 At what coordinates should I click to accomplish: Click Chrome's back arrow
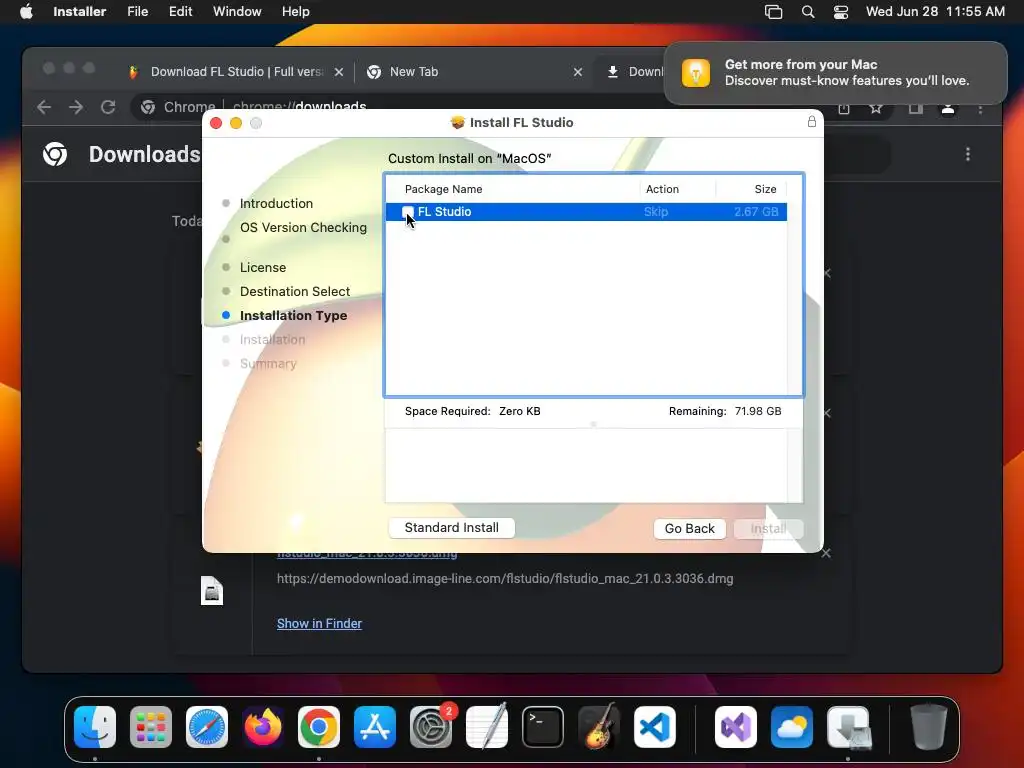coord(44,107)
